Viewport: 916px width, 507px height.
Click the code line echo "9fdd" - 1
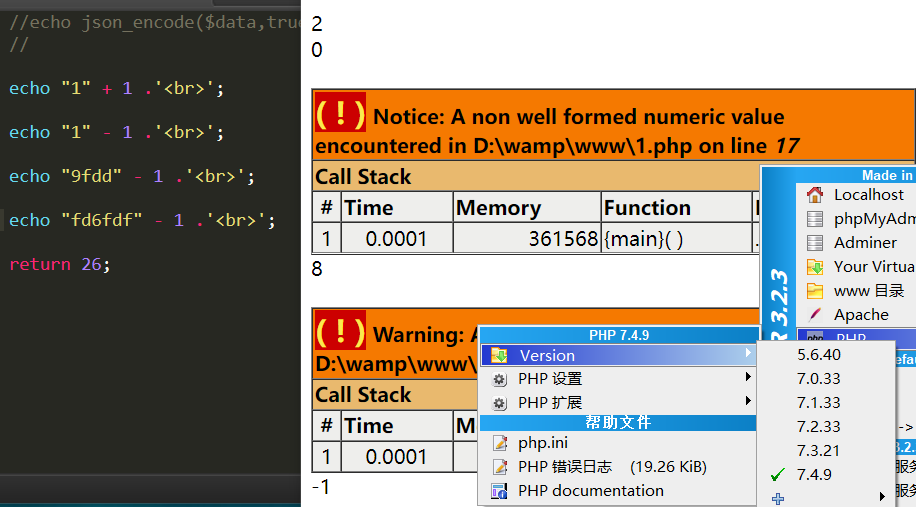(x=132, y=176)
